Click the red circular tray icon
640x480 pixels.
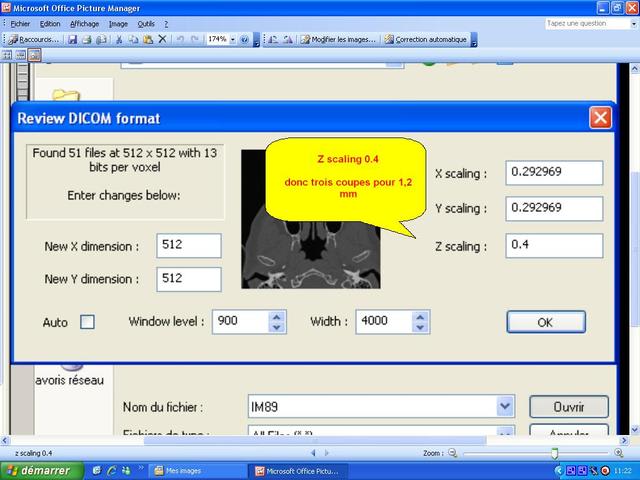605,471
